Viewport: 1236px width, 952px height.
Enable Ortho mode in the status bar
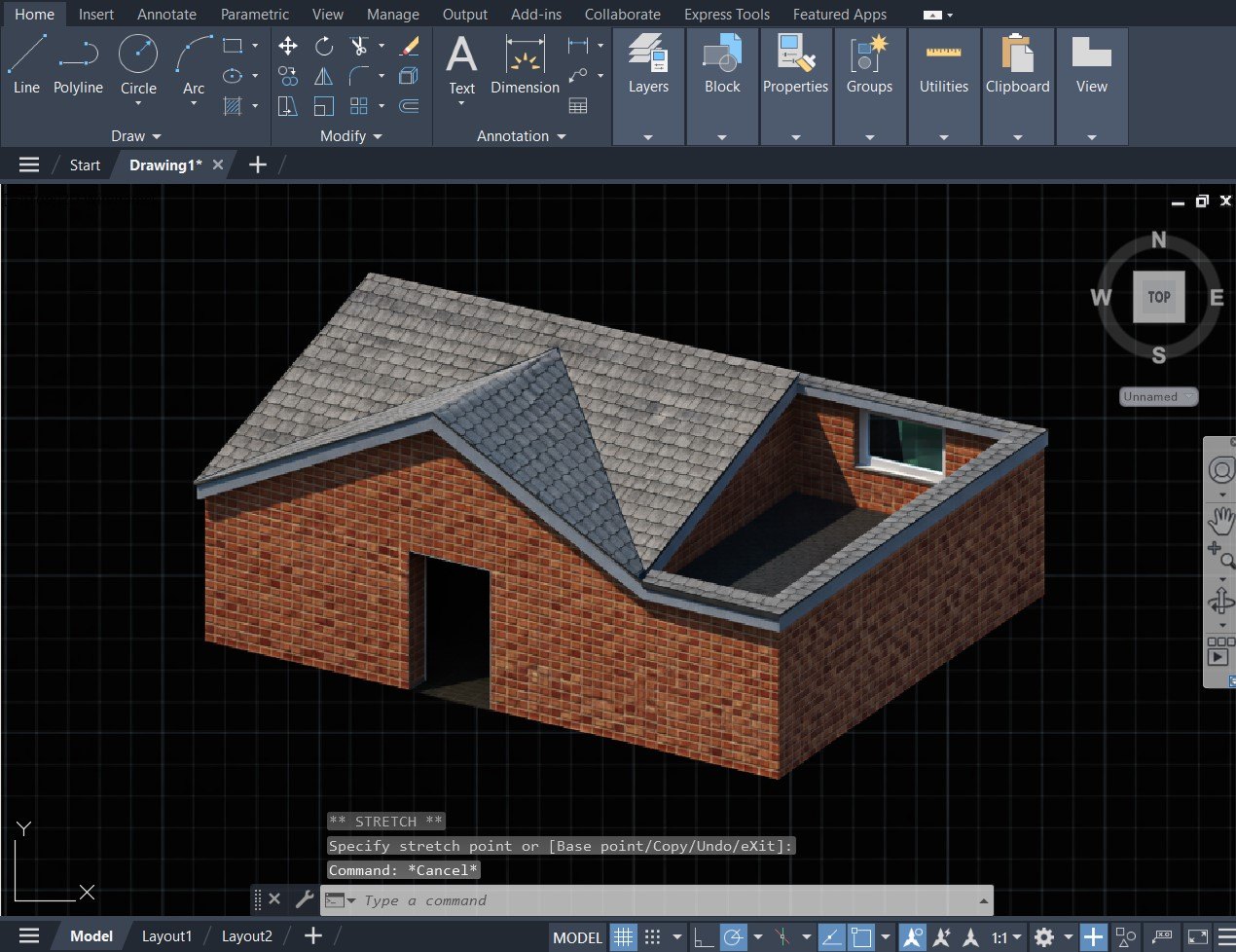(x=703, y=936)
